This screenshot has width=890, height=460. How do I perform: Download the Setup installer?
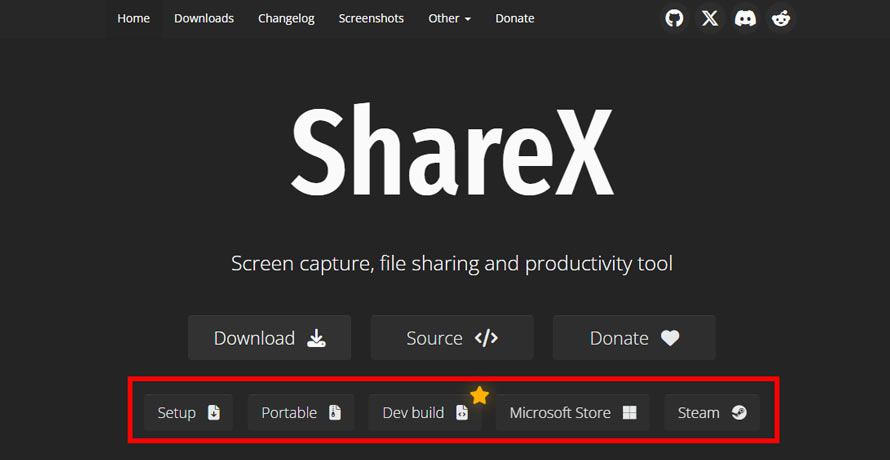pyautogui.click(x=188, y=413)
